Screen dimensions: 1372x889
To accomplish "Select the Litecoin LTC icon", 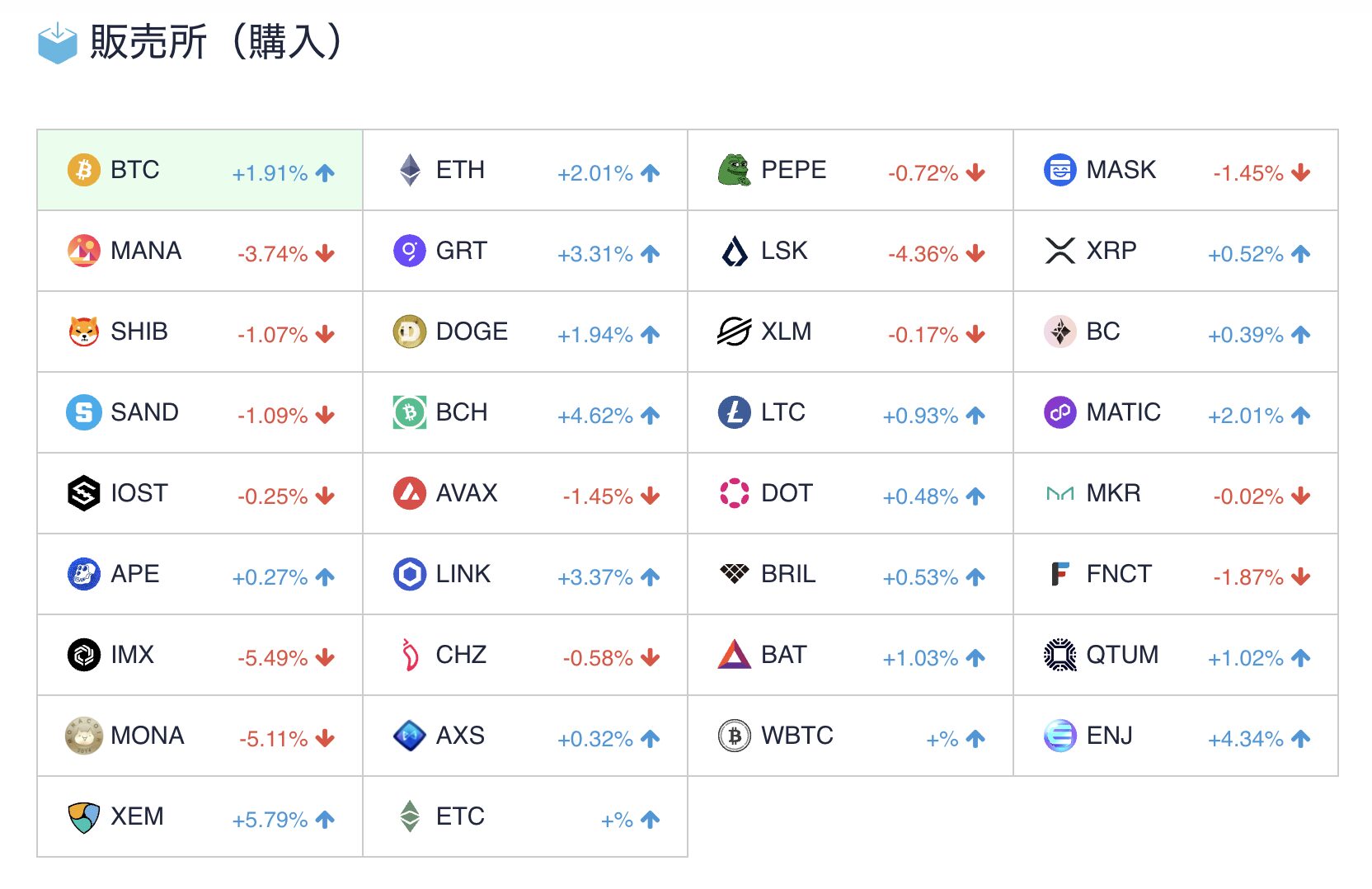I will [735, 412].
